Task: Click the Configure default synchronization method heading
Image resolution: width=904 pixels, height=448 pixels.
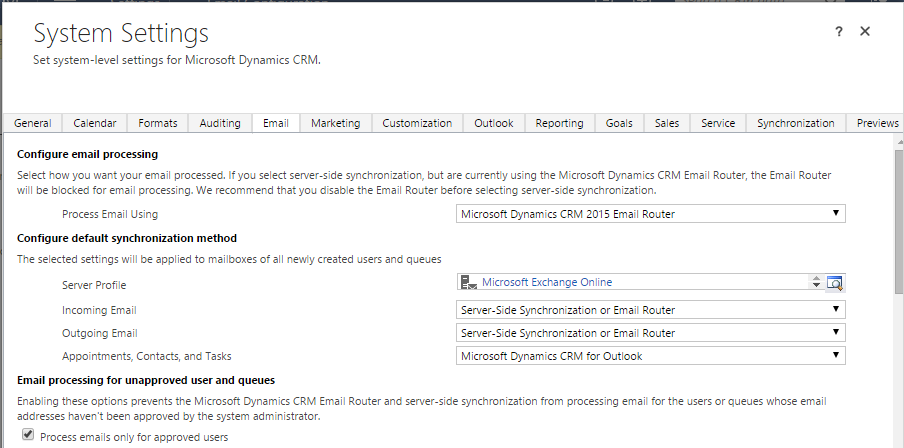Action: pyautogui.click(x=127, y=238)
